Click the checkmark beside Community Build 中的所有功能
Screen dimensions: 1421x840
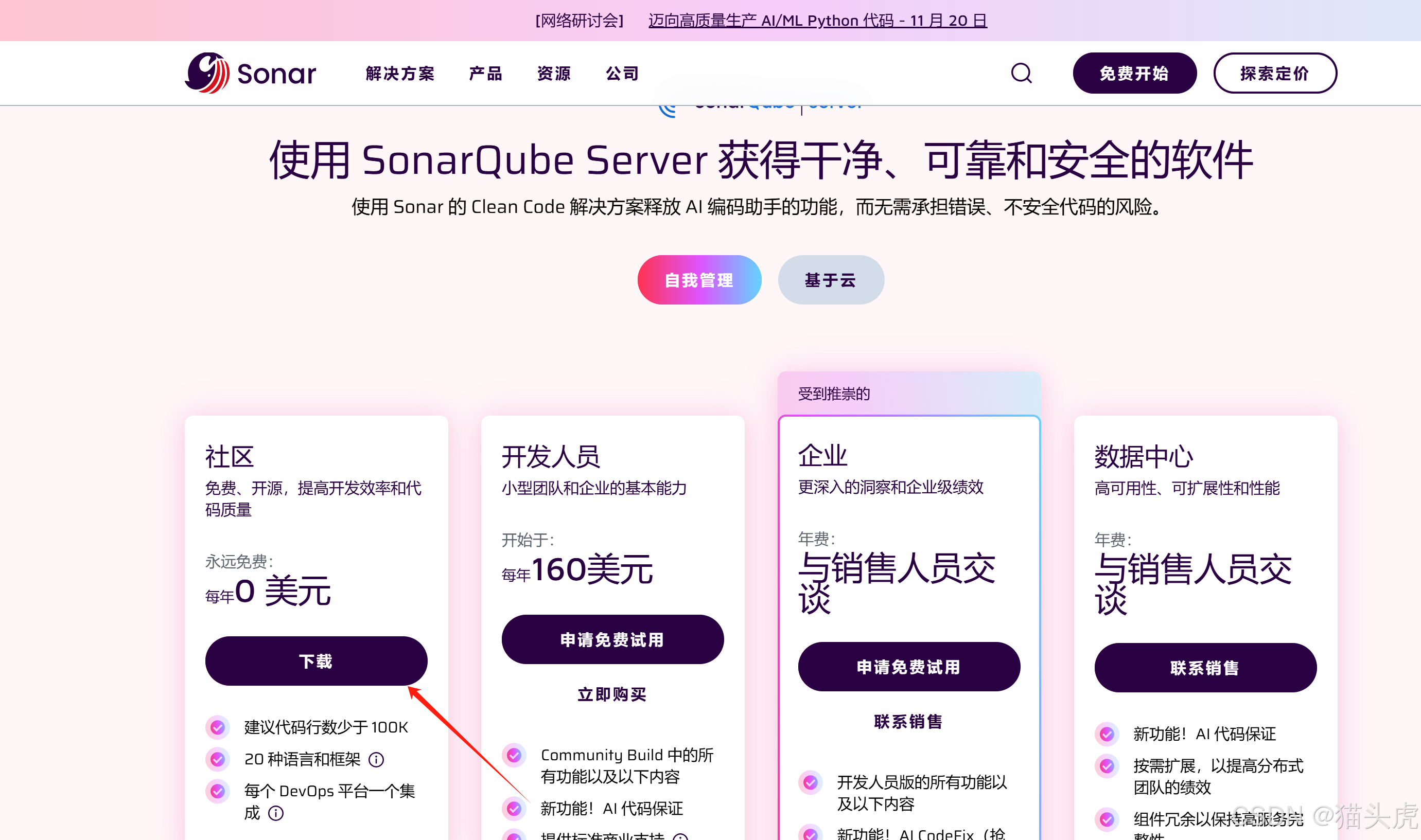coord(514,755)
